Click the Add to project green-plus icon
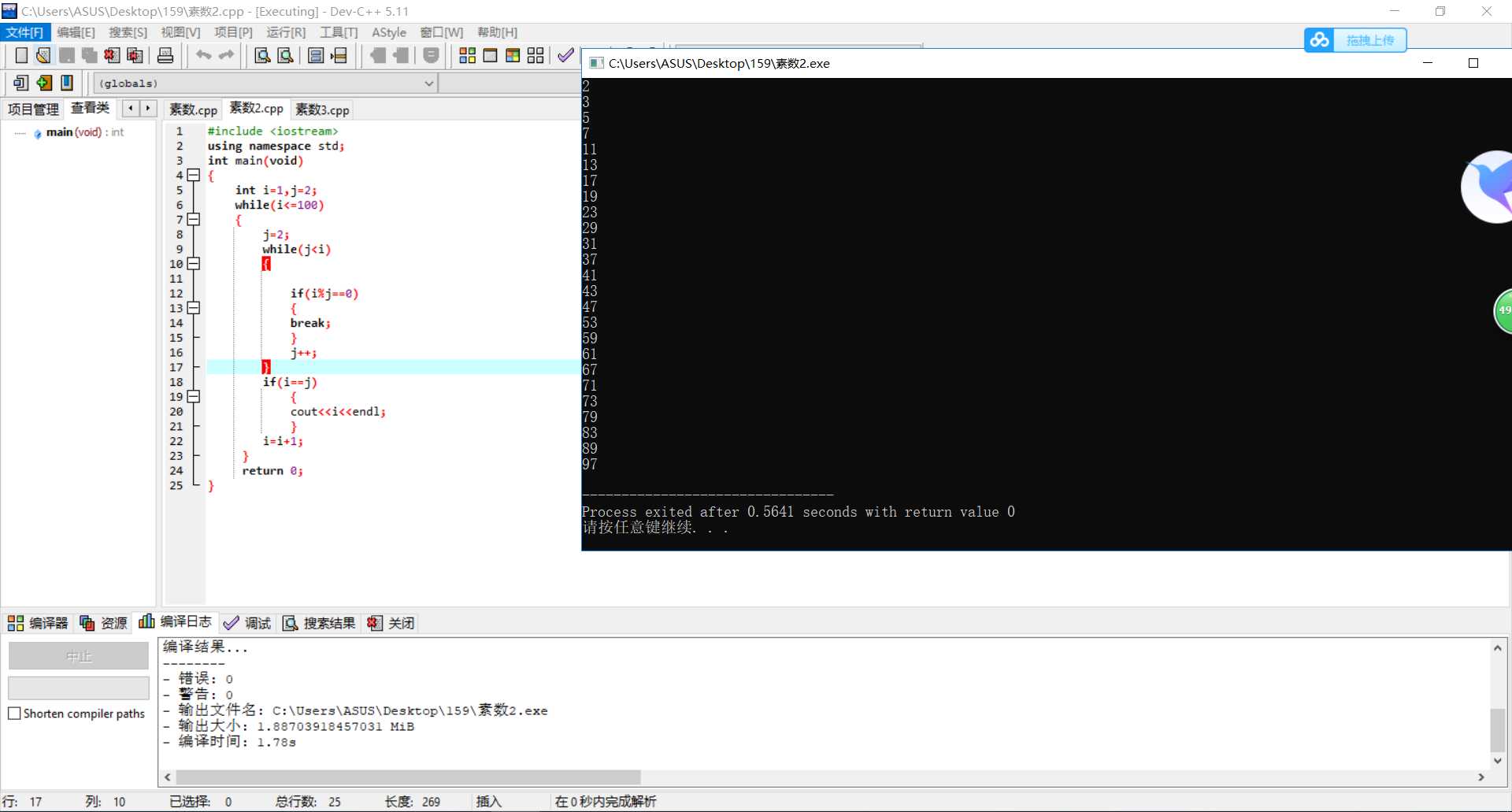 [44, 83]
